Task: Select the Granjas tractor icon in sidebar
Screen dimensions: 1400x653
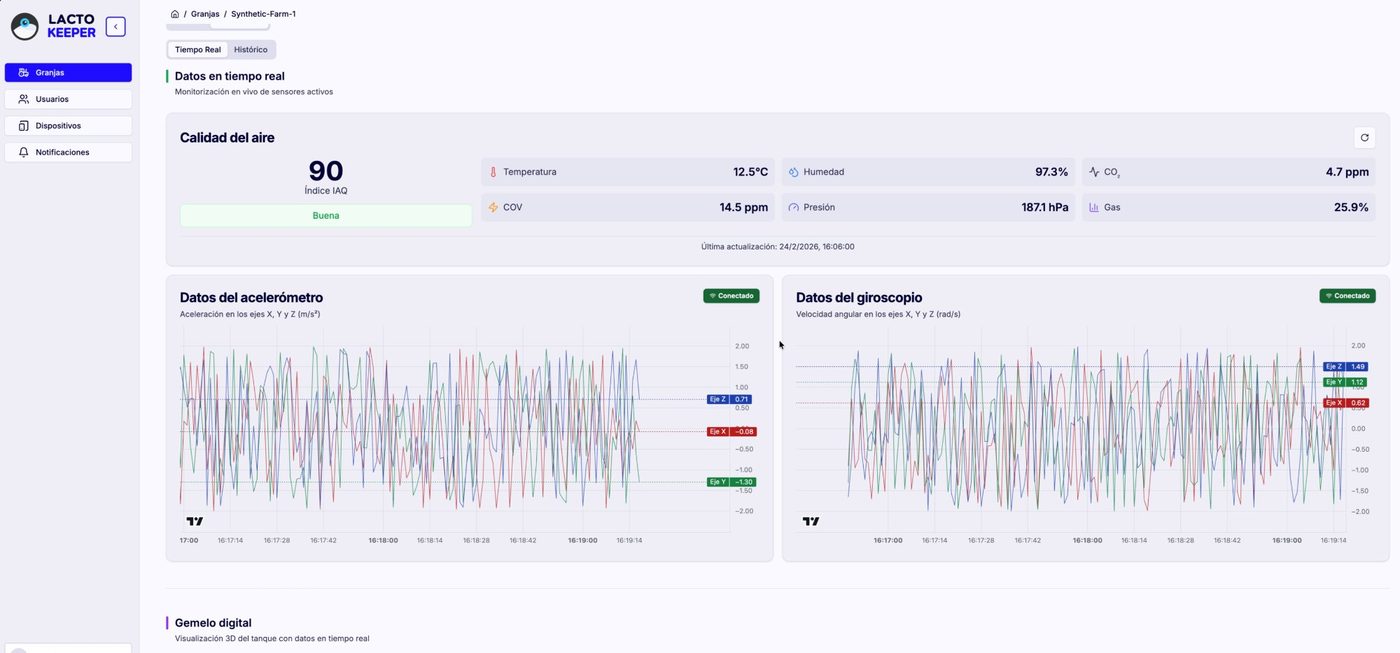Action: click(x=22, y=72)
